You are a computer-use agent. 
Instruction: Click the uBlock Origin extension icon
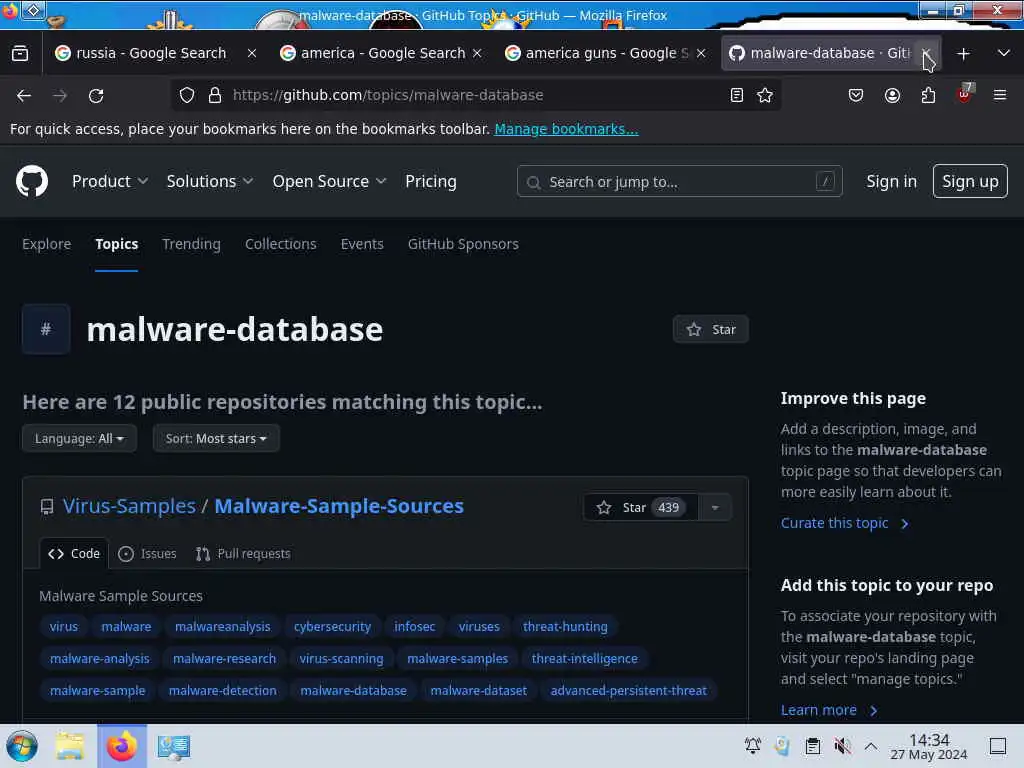(965, 94)
